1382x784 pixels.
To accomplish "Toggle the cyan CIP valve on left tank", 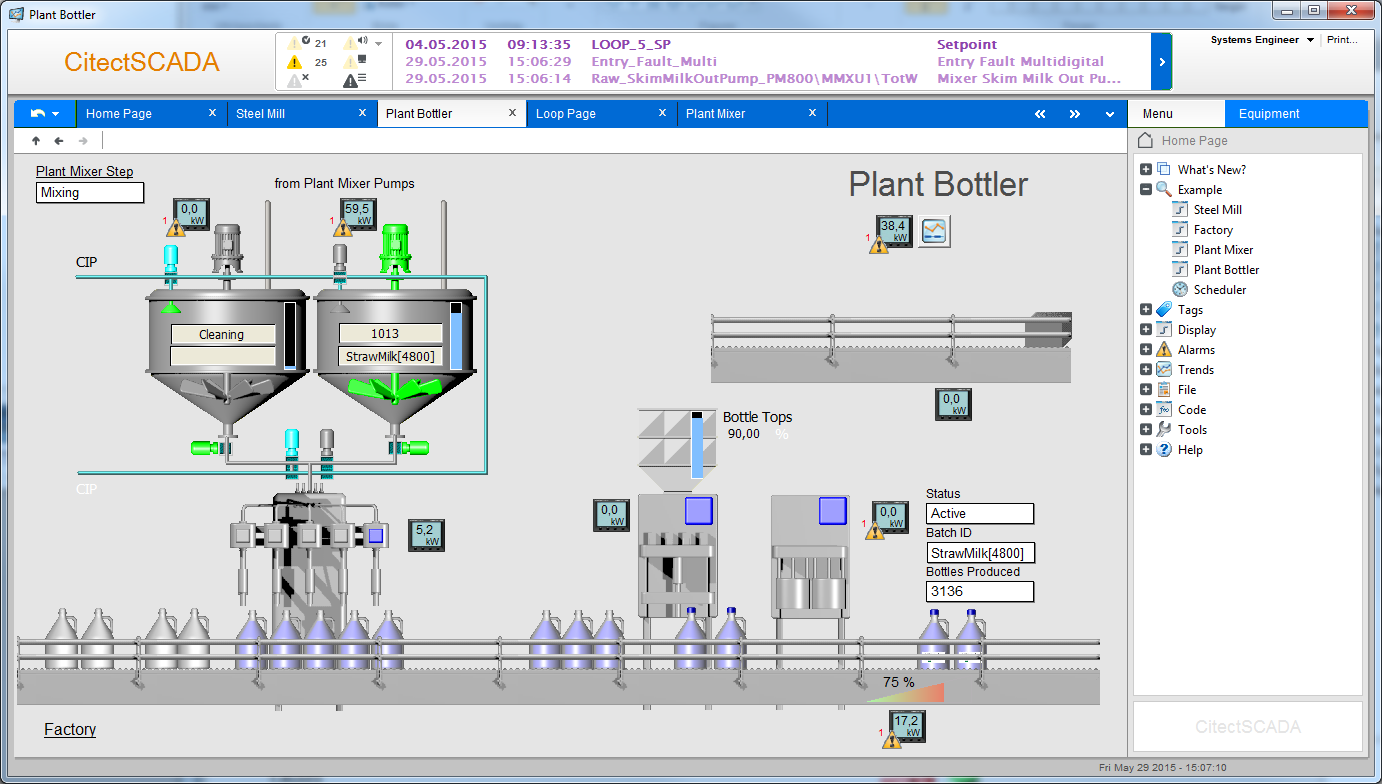I will tap(170, 258).
